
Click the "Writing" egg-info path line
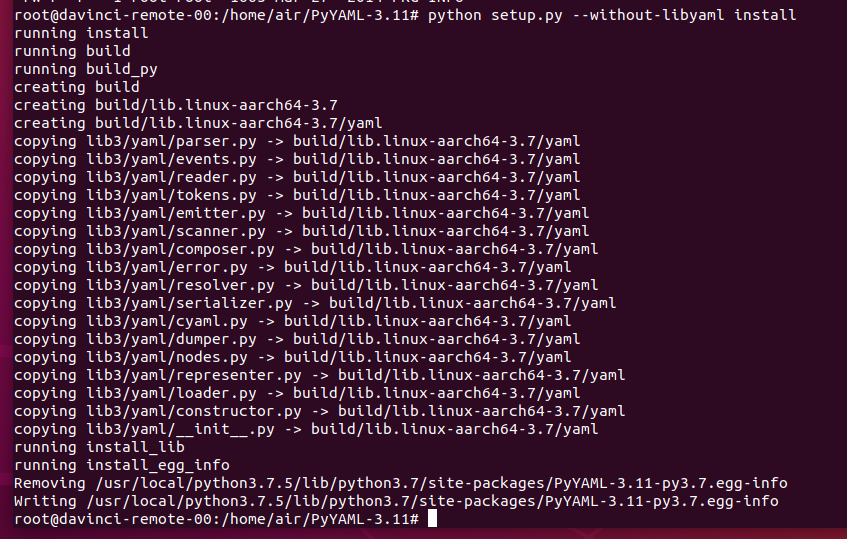(395, 501)
